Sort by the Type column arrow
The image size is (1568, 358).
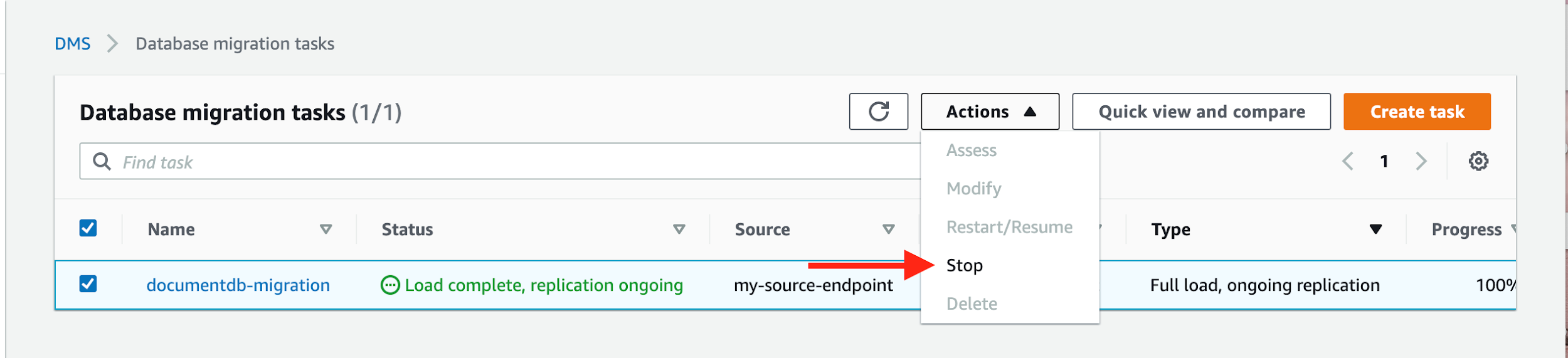(1375, 229)
